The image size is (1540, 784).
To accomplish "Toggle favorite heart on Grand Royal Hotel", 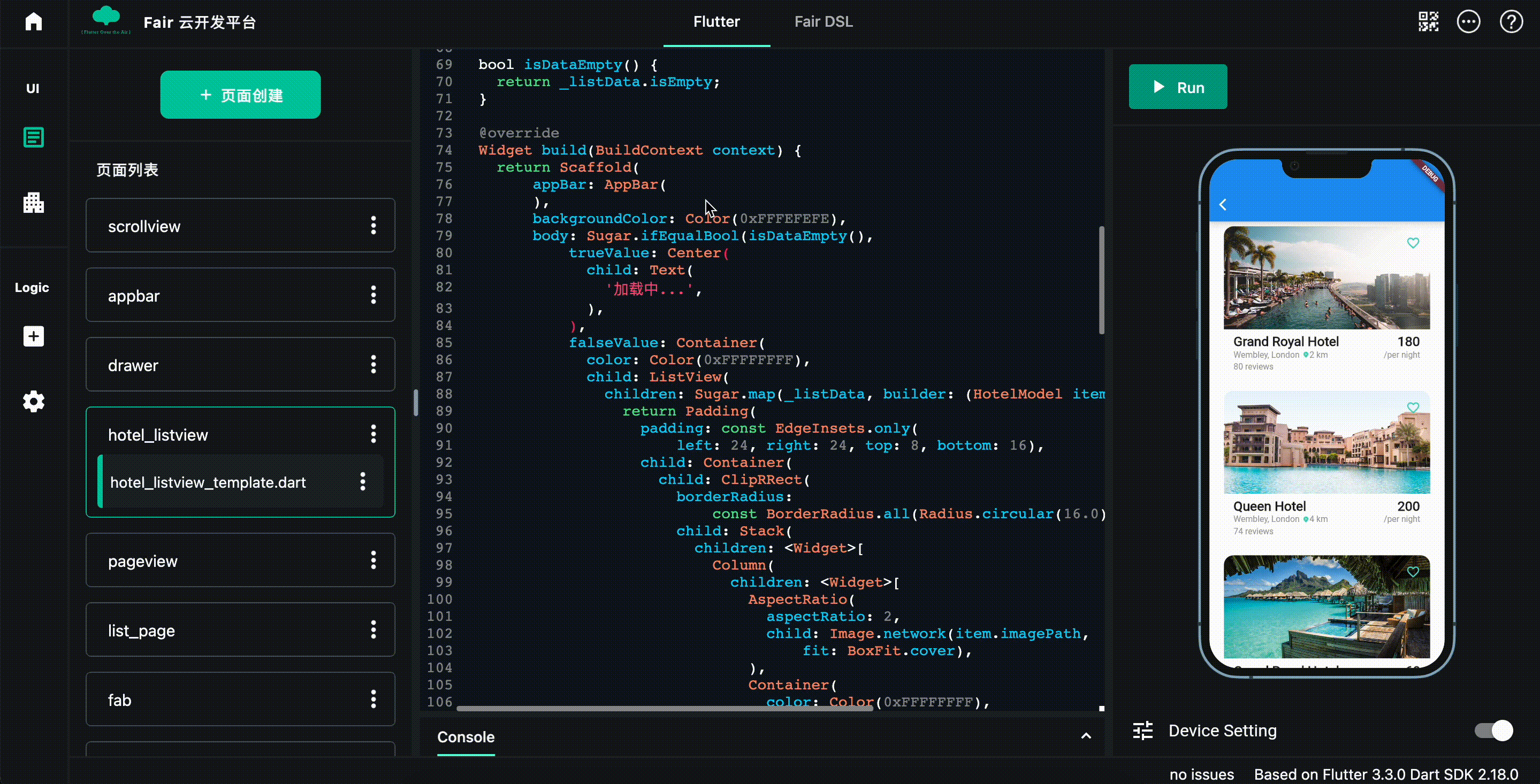I will point(1413,243).
